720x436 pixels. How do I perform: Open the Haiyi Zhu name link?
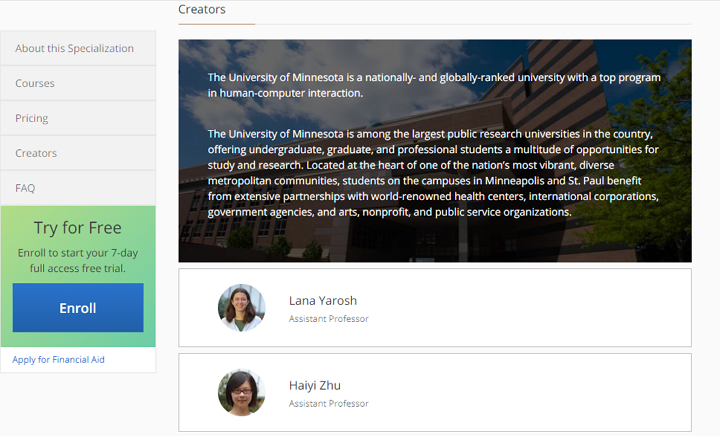click(x=316, y=385)
